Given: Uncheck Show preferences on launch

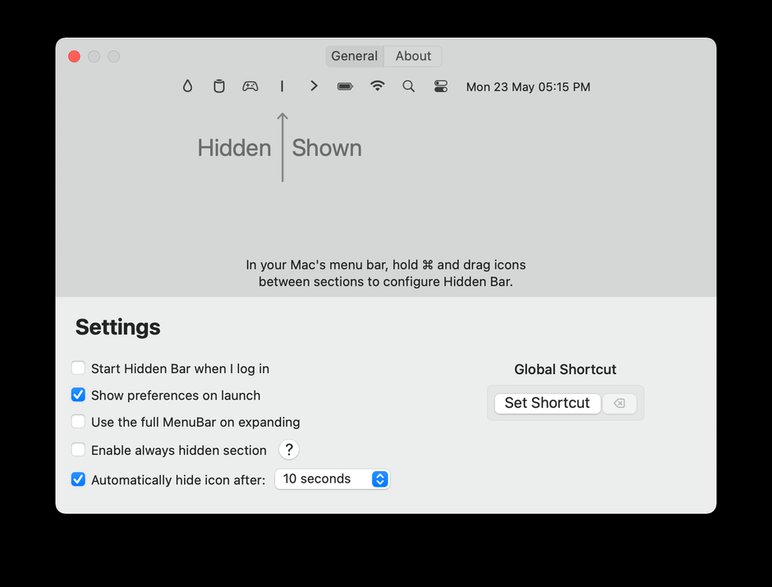Looking at the screenshot, I should pyautogui.click(x=78, y=394).
